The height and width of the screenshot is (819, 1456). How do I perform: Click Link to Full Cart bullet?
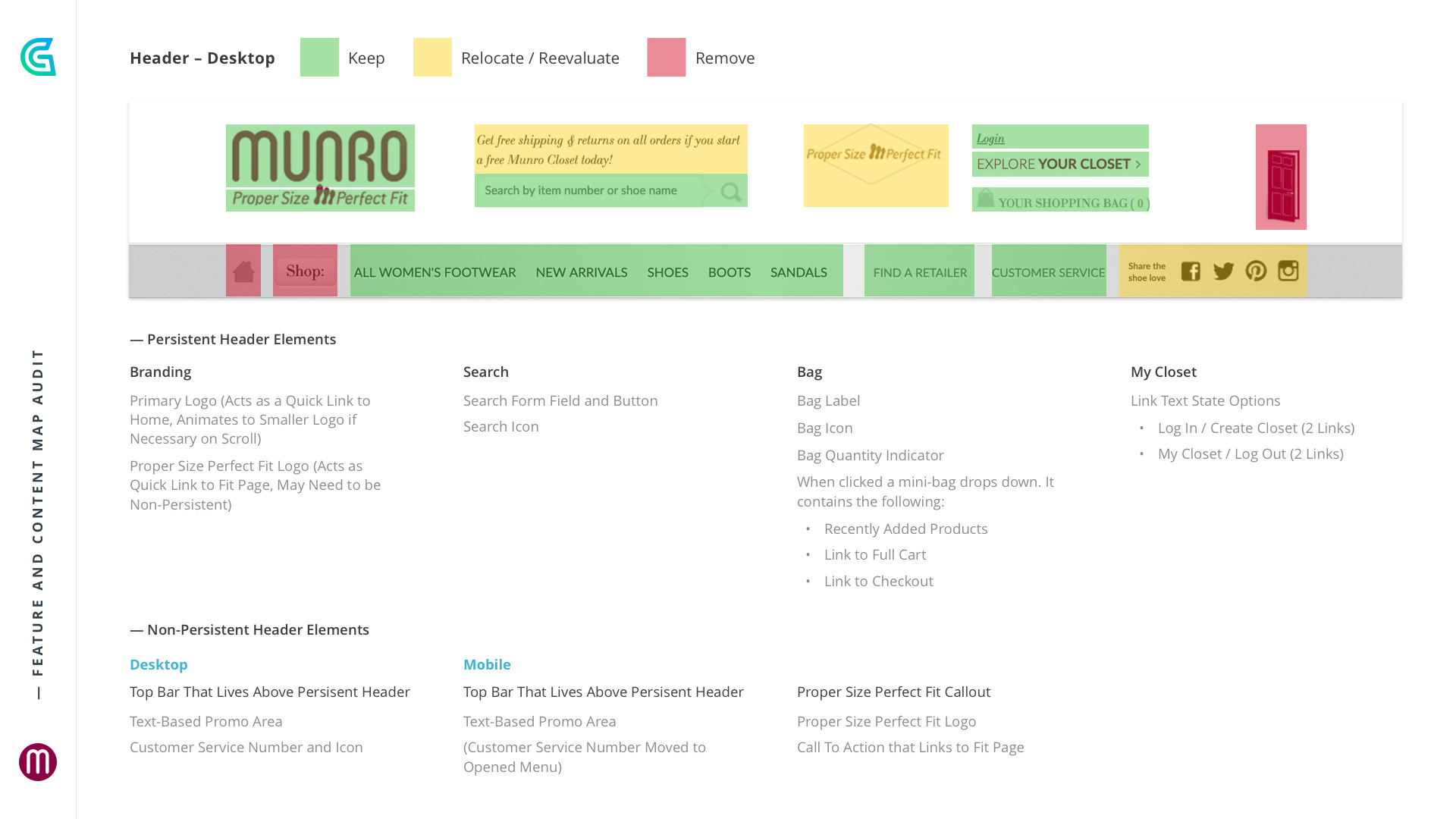pos(875,554)
